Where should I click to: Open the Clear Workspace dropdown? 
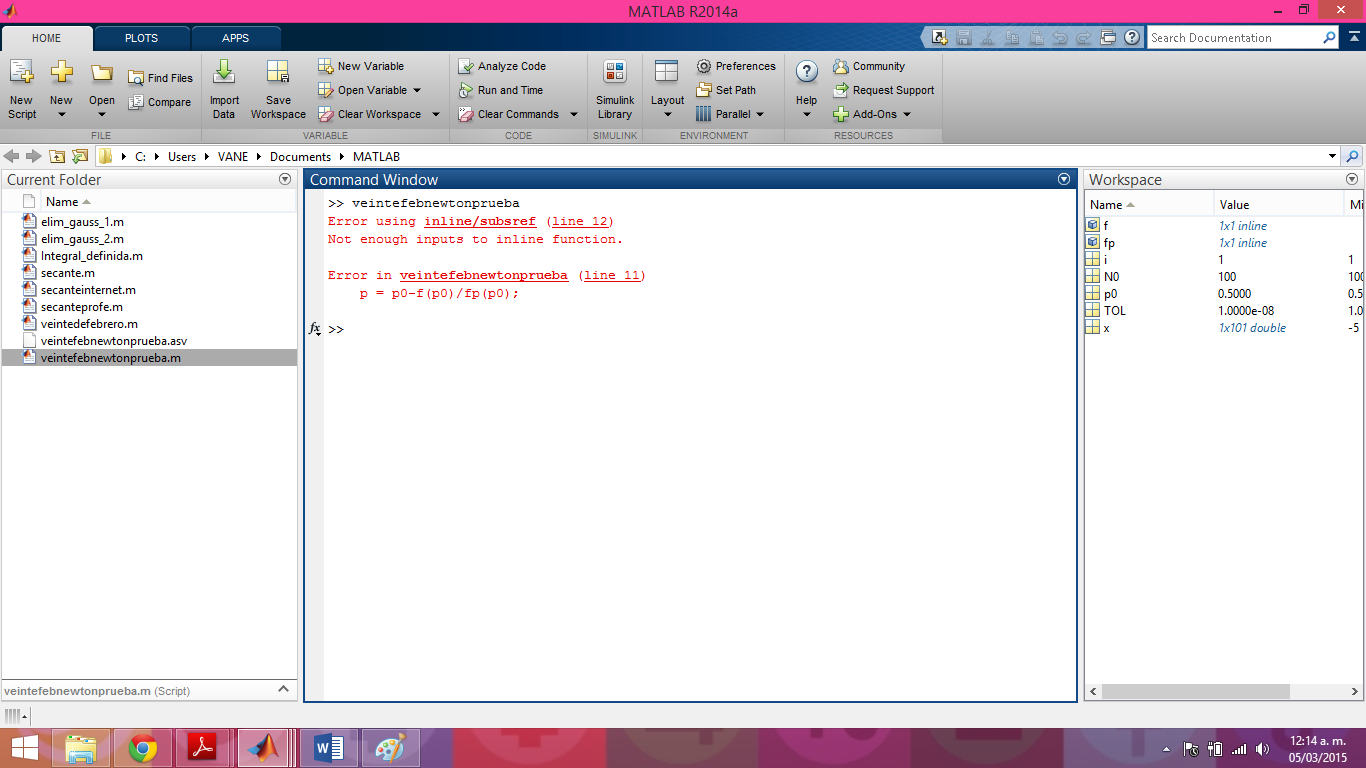tap(436, 114)
